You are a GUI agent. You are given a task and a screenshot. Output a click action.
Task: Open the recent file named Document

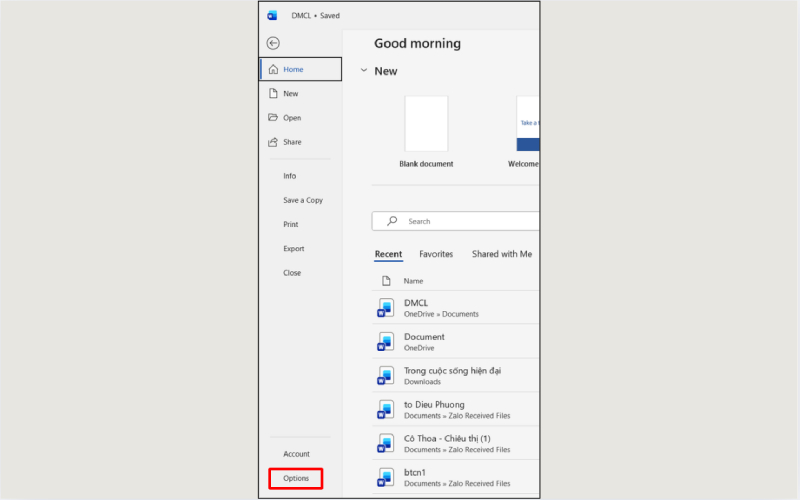tap(456, 341)
